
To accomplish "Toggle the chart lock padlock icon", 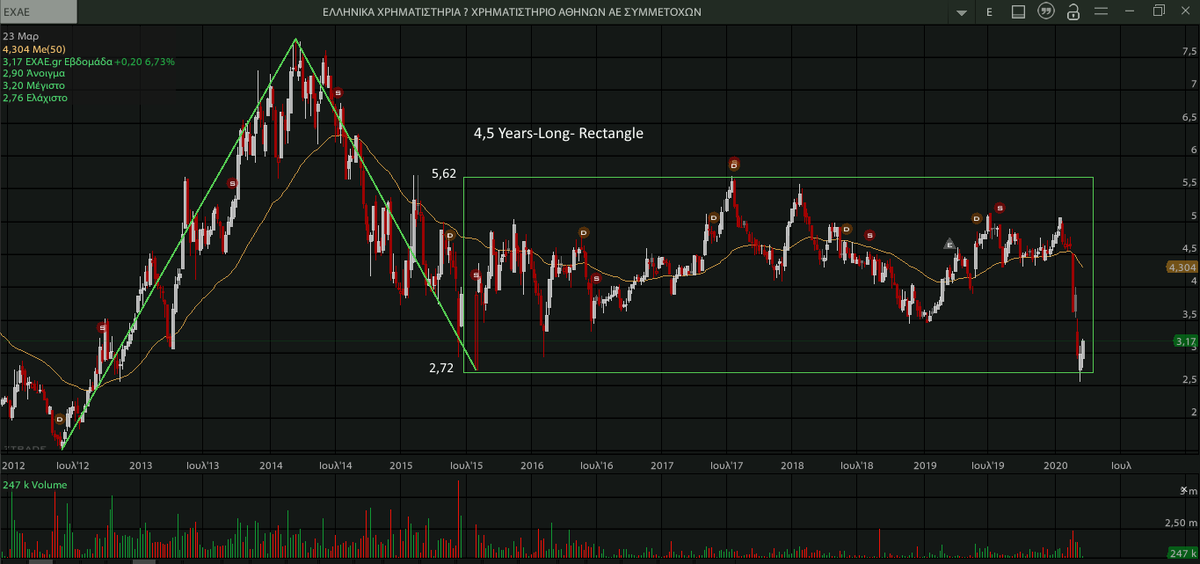I will (x=1072, y=12).
